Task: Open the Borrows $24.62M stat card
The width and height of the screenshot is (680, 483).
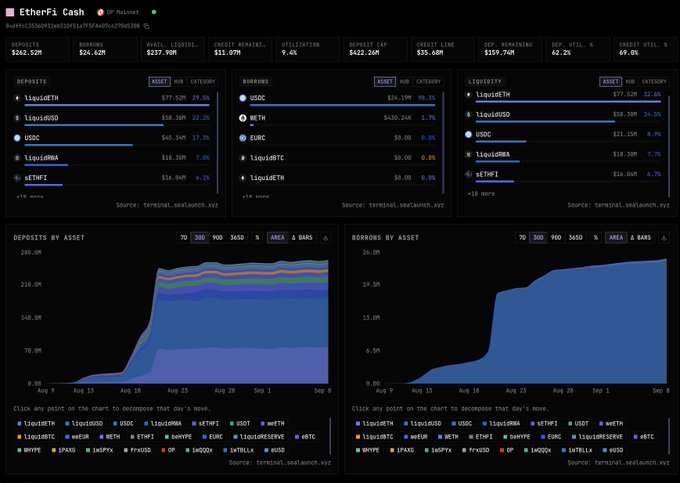Action: [105, 49]
